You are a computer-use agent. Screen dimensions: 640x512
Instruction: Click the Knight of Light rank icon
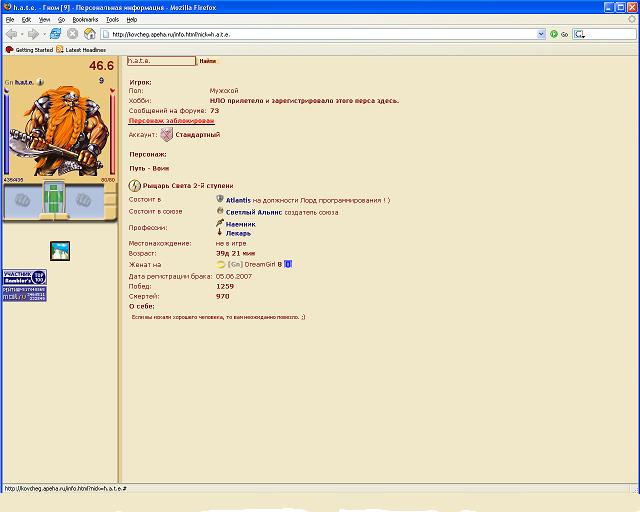[x=134, y=186]
